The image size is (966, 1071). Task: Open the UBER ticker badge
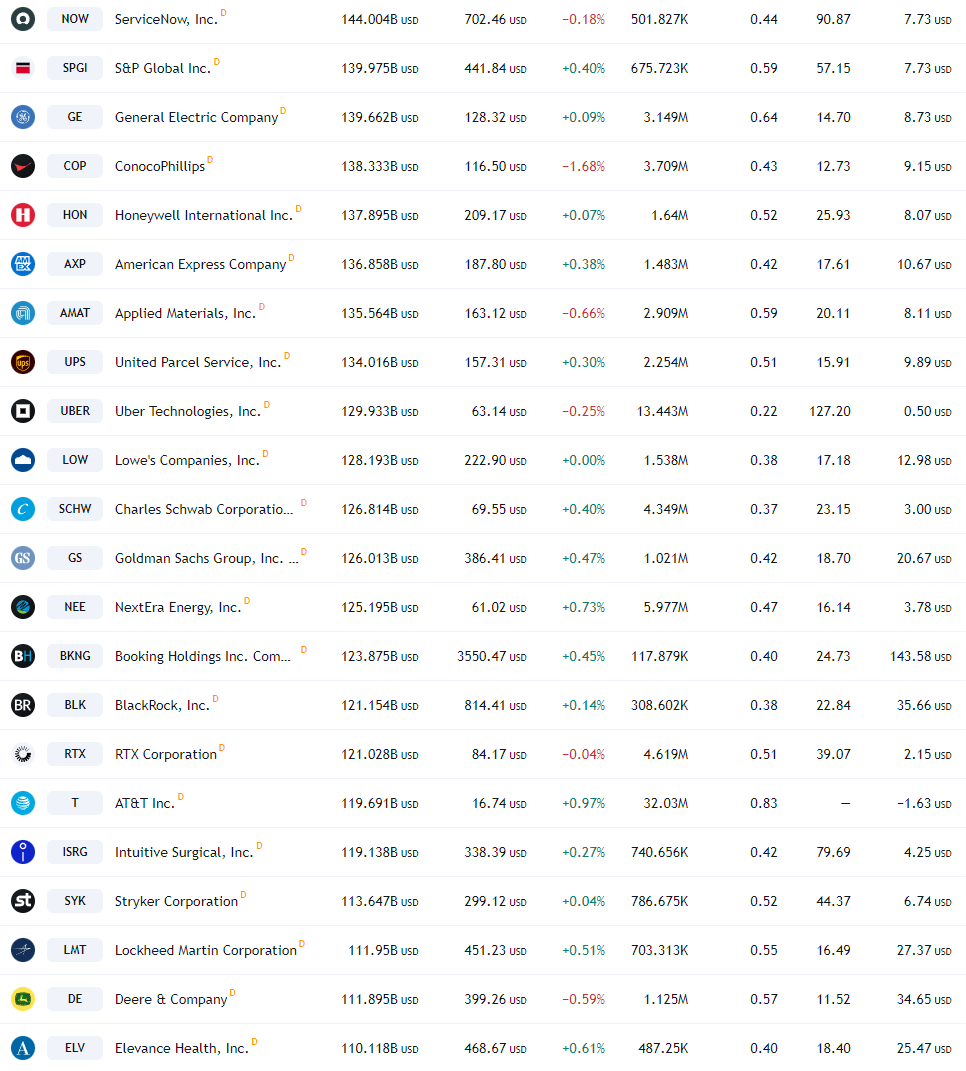75,411
